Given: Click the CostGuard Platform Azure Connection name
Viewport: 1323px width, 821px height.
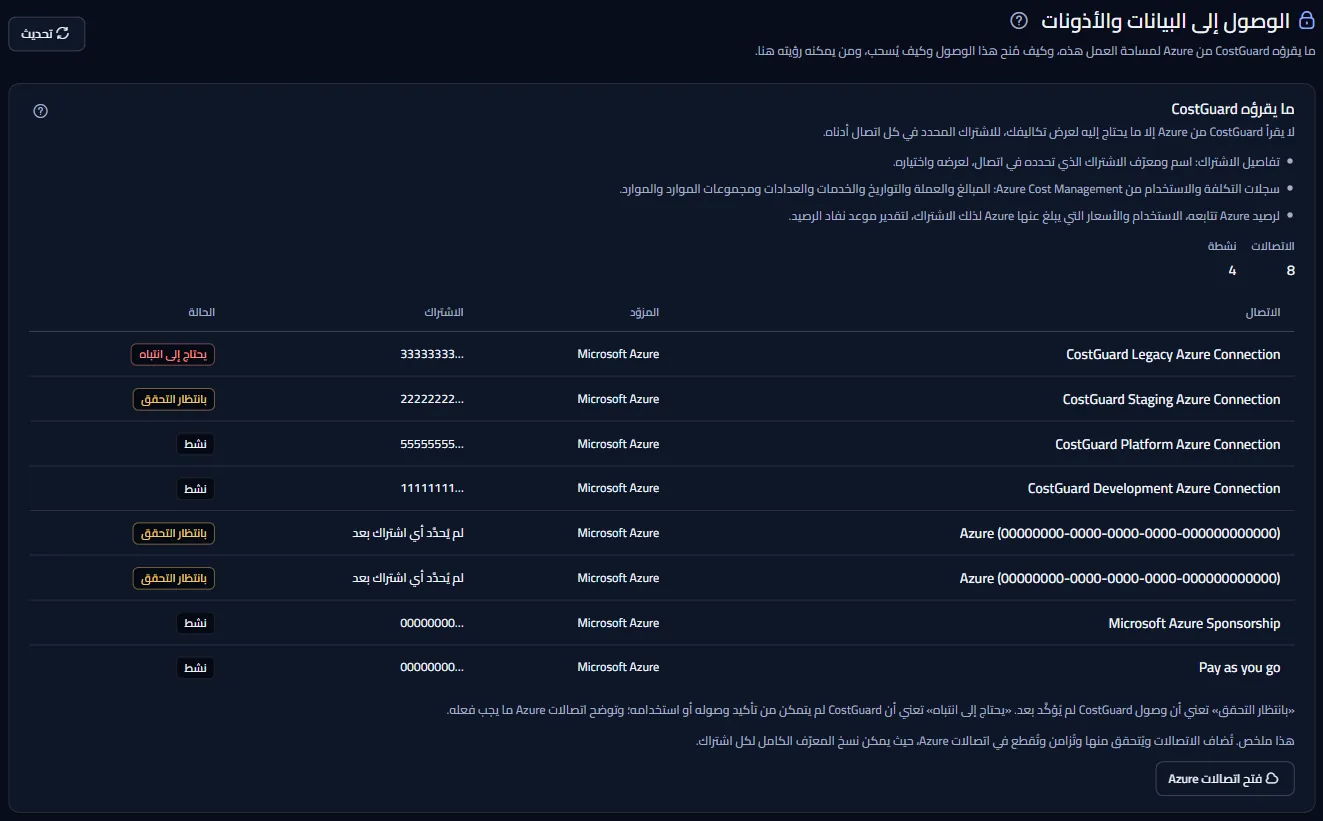Looking at the screenshot, I should click(x=1168, y=444).
